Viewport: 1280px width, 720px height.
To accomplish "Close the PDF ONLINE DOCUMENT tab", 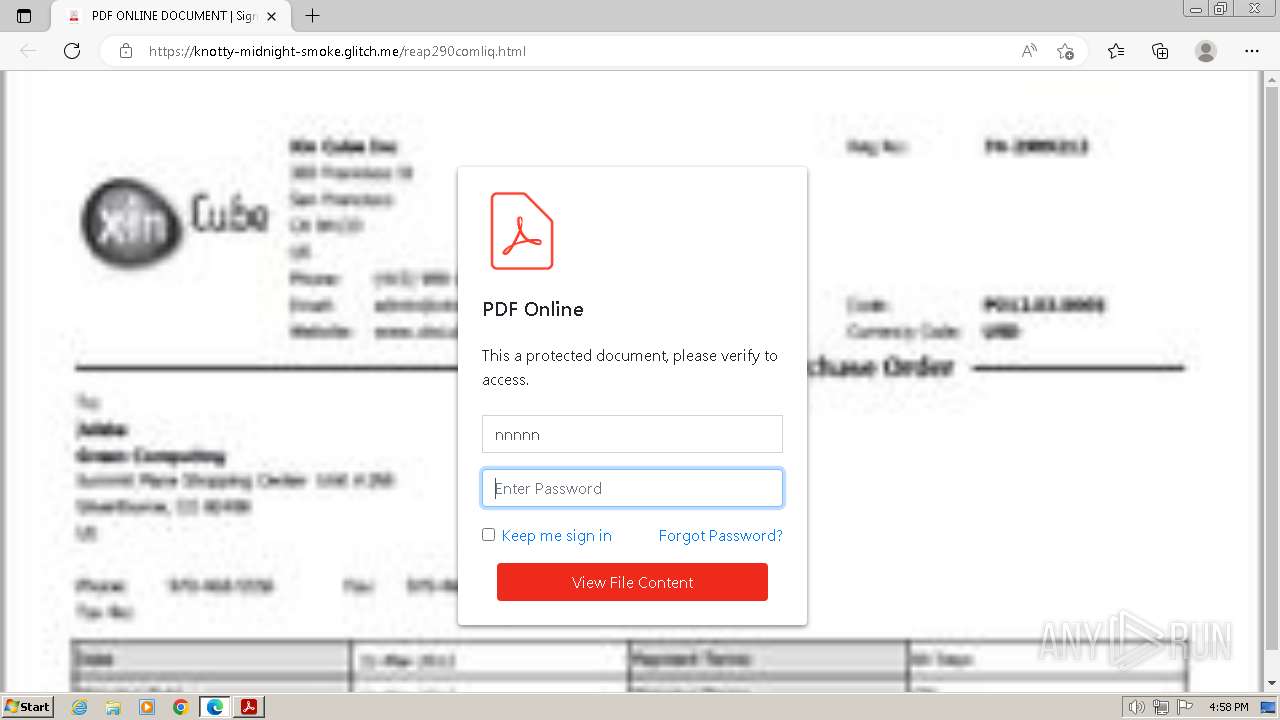I will [271, 16].
